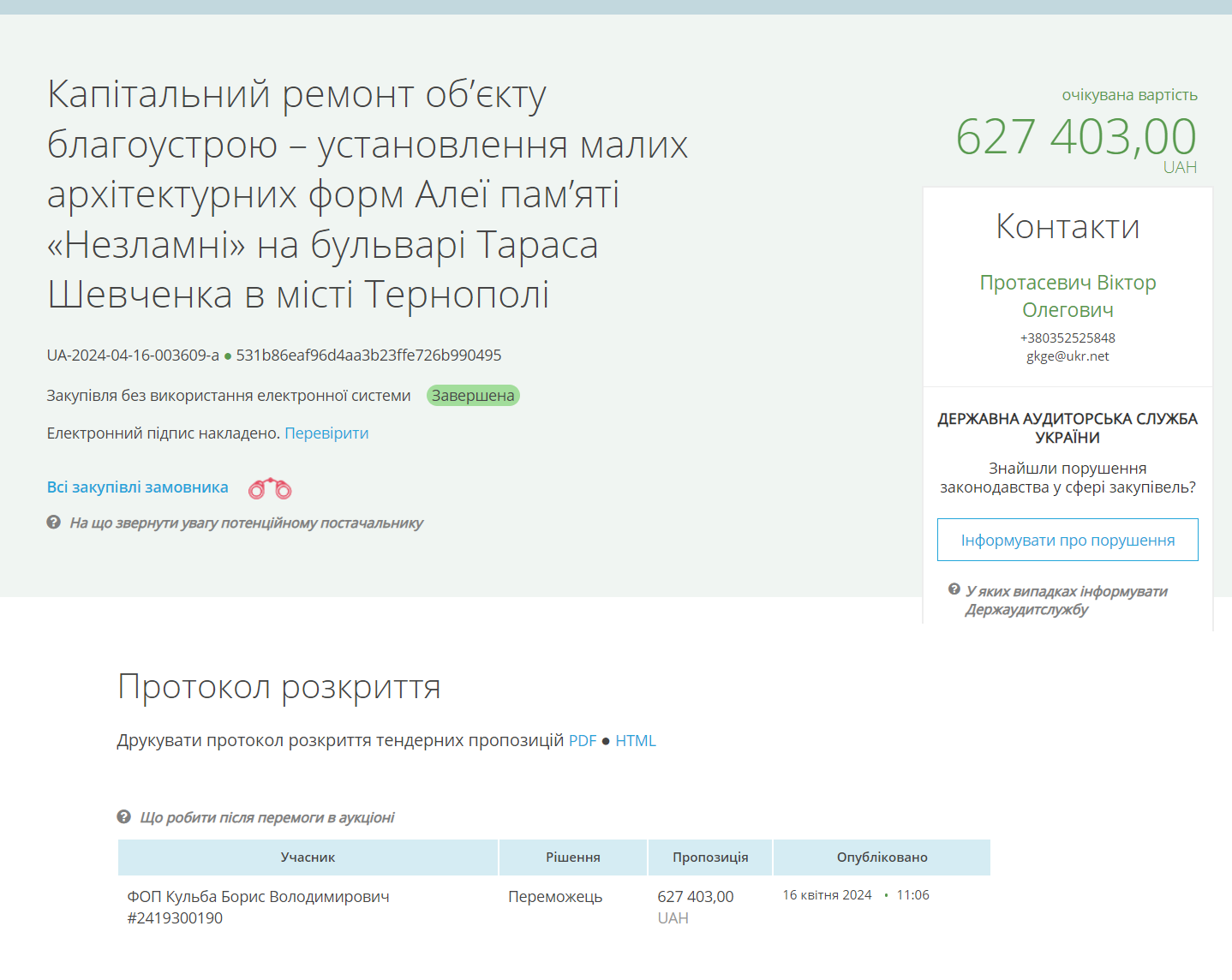Image resolution: width=1232 pixels, height=980 pixels.
Task: Open the Перевірити signature verification link
Action: [326, 433]
